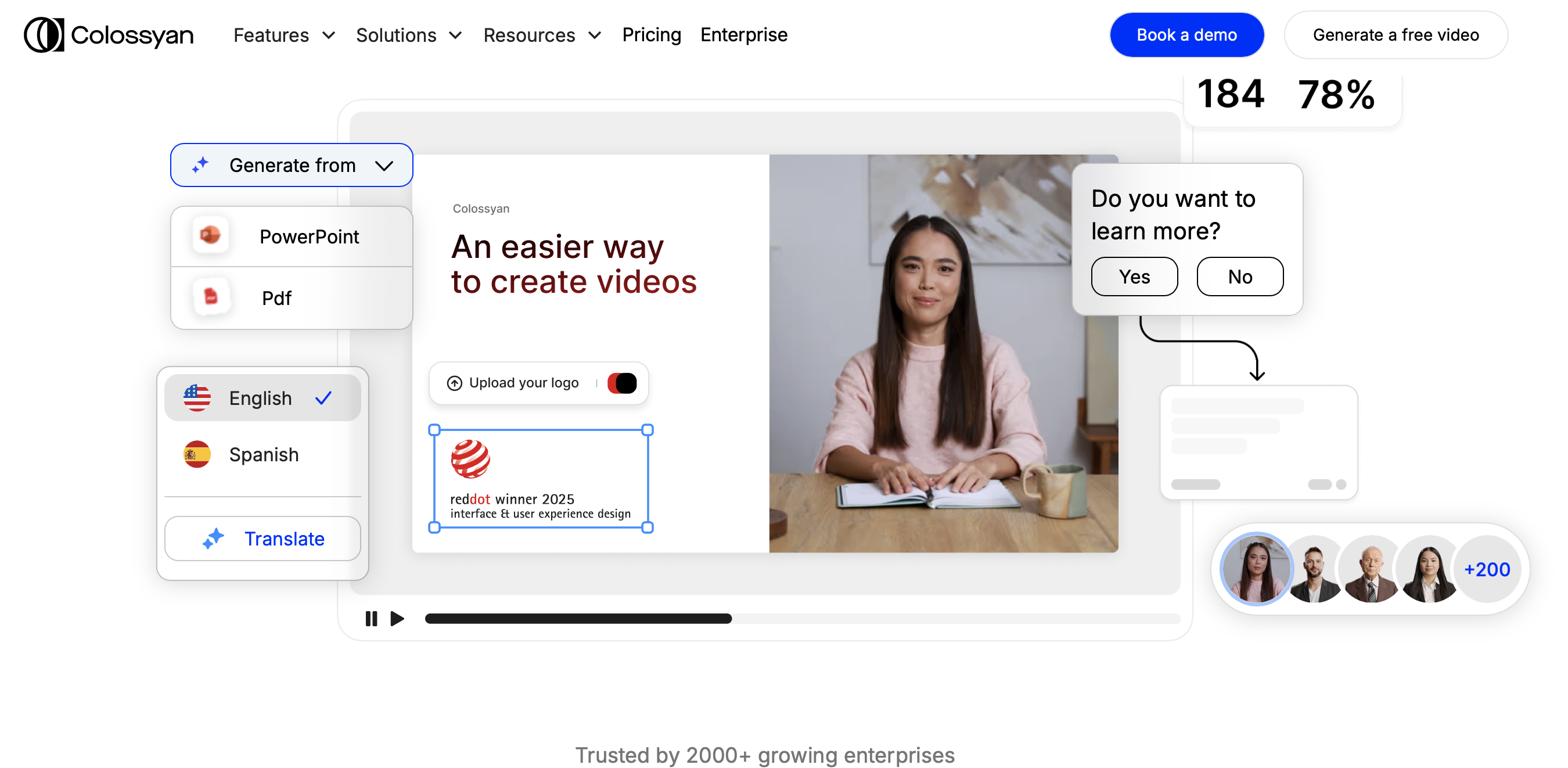The width and height of the screenshot is (1568, 768).
Task: Click the sparkle icon in Generate from
Action: click(x=200, y=165)
